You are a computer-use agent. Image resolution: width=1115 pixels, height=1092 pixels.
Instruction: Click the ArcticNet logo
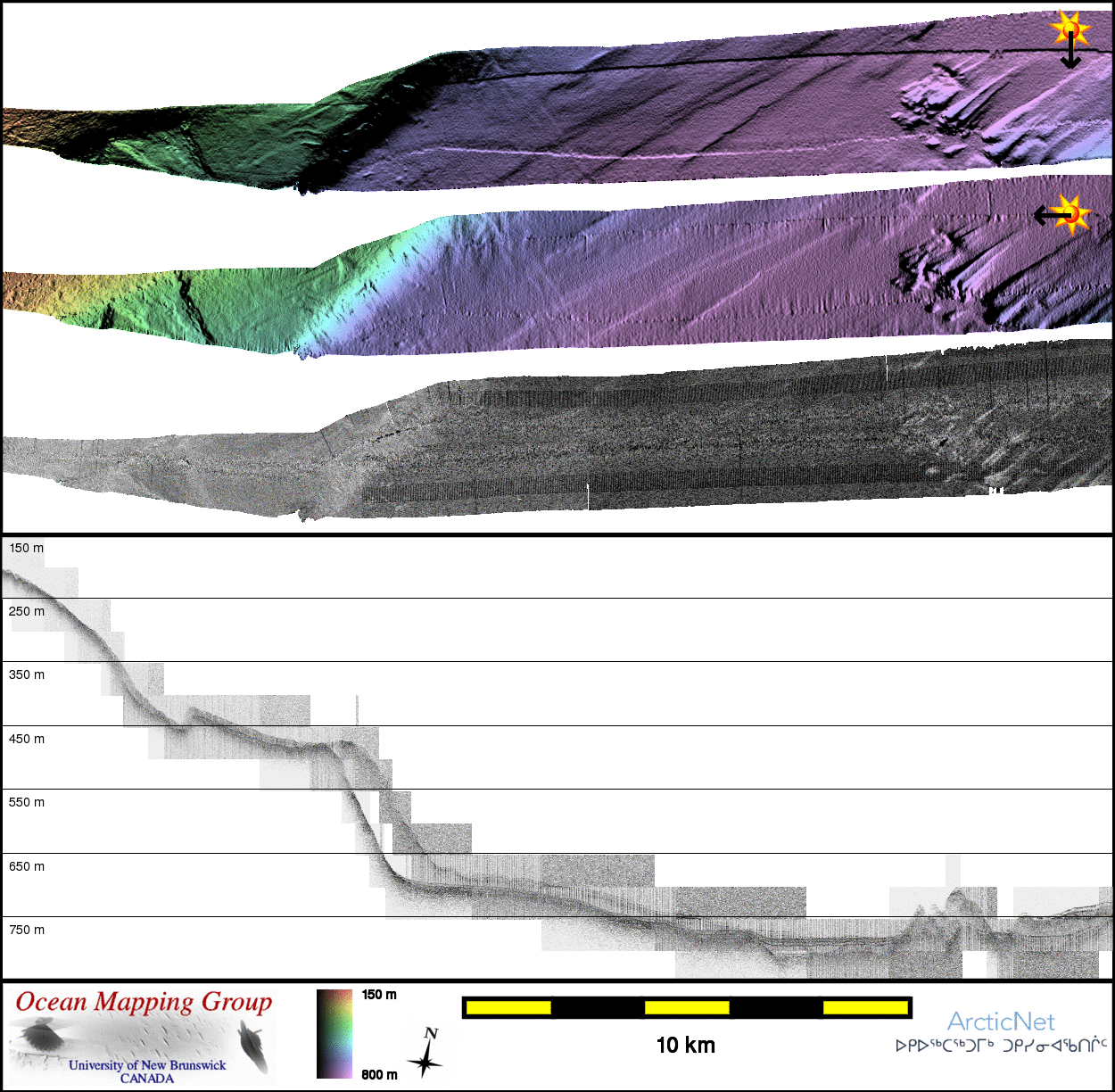coord(1000,1022)
